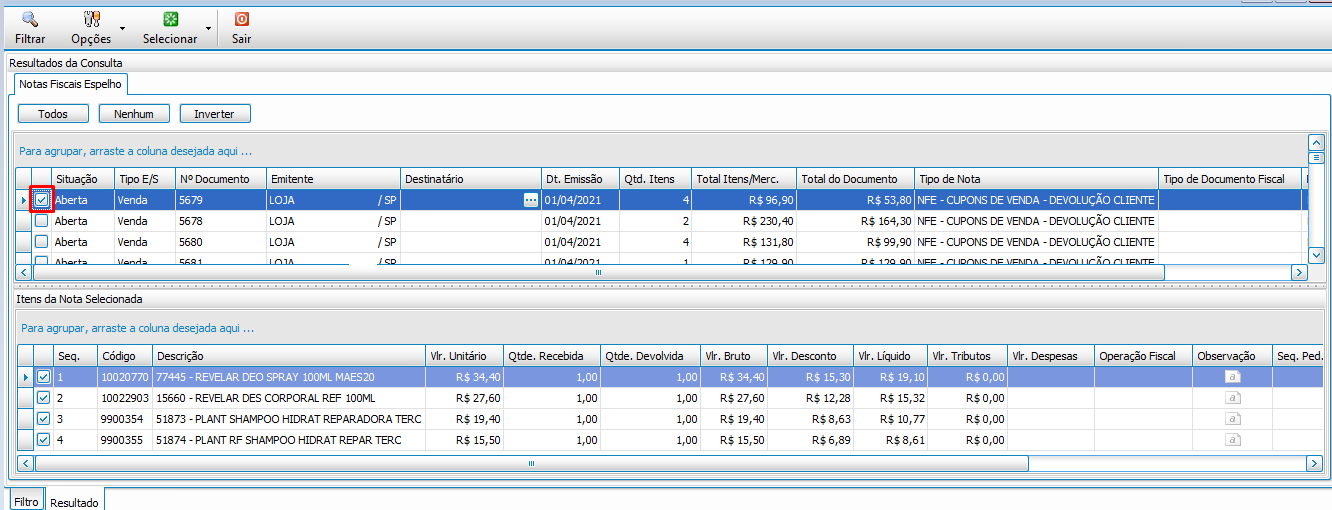Sort by Tipo E/S column header

click(145, 179)
